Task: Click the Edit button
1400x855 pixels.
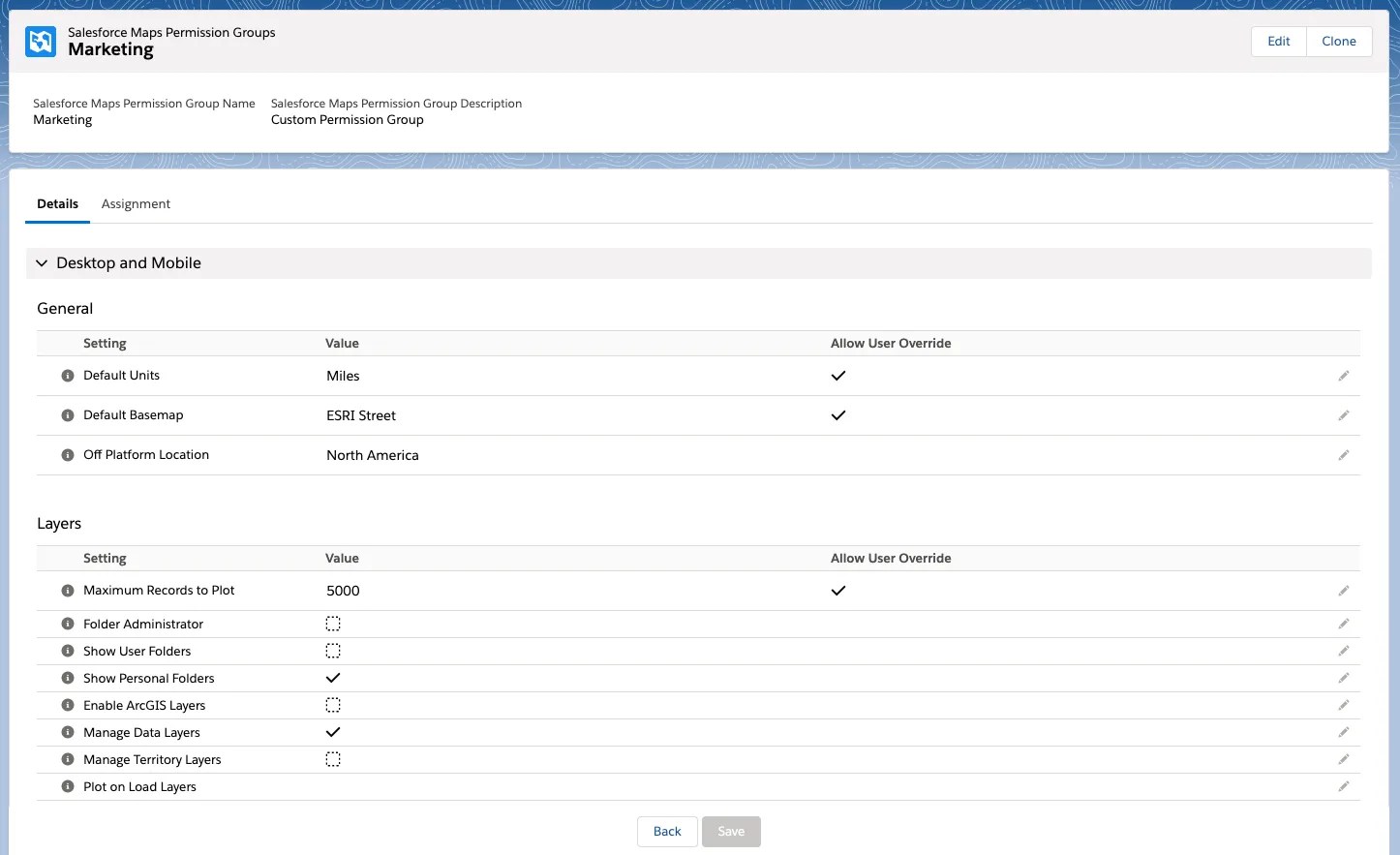Action: [x=1278, y=41]
